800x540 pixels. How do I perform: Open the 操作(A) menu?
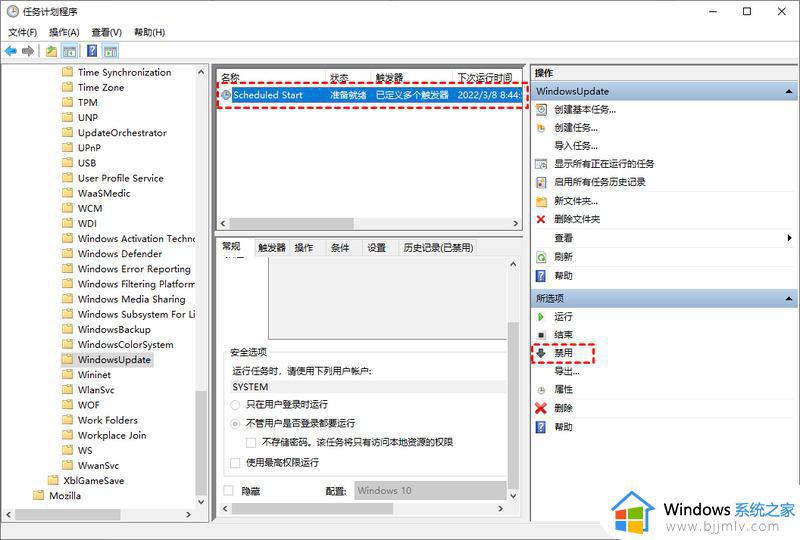pyautogui.click(x=64, y=32)
